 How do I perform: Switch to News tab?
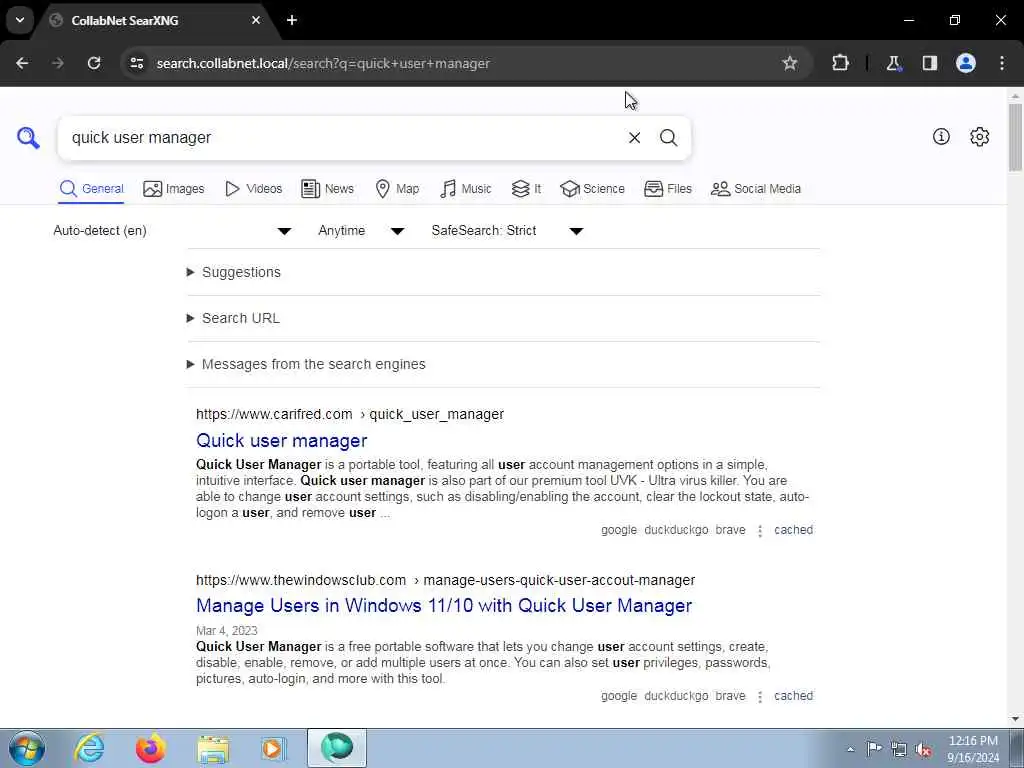click(x=327, y=189)
